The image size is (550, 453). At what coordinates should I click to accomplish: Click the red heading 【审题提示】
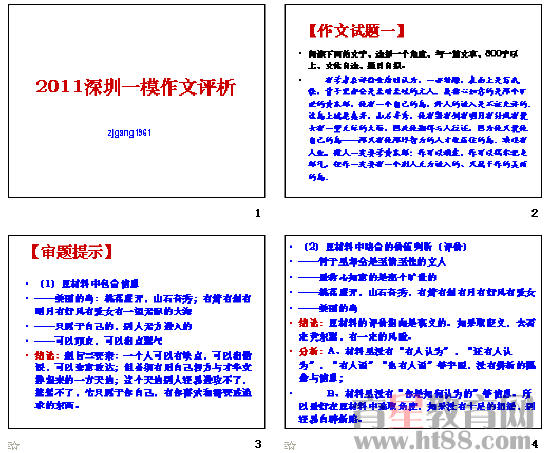[72, 252]
